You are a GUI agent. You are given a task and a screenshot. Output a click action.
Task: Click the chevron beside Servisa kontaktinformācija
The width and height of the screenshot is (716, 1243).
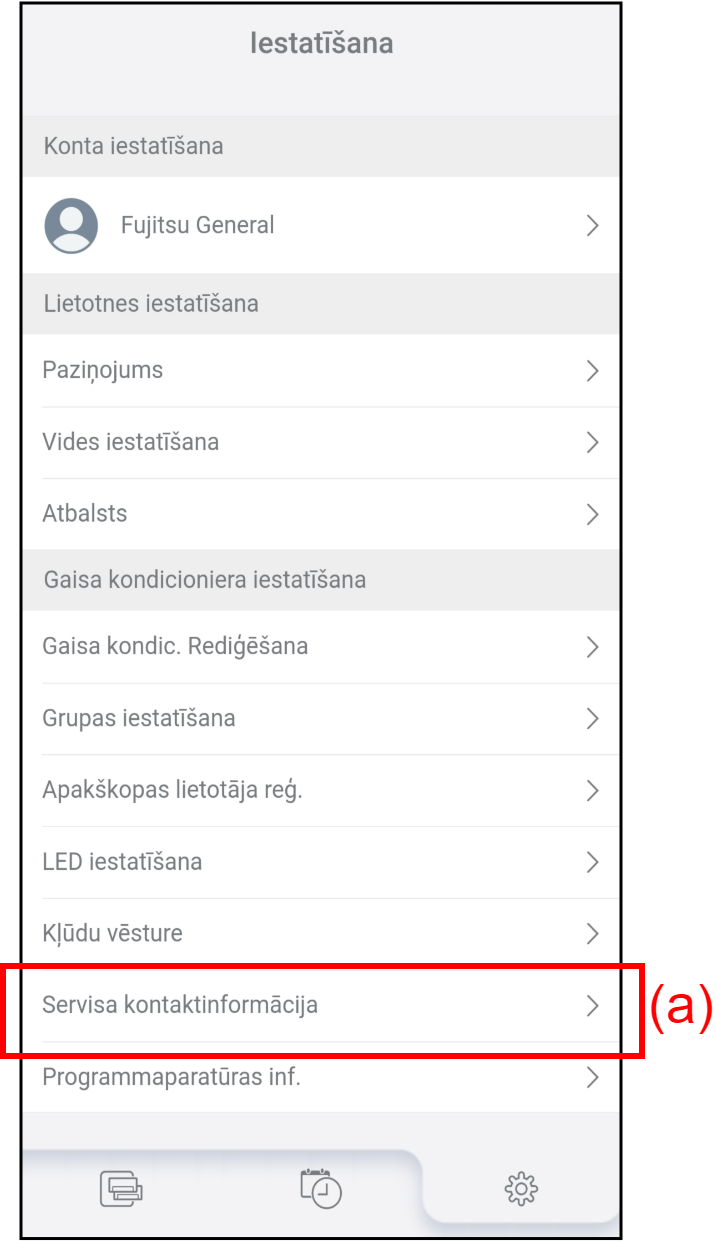(x=593, y=1006)
